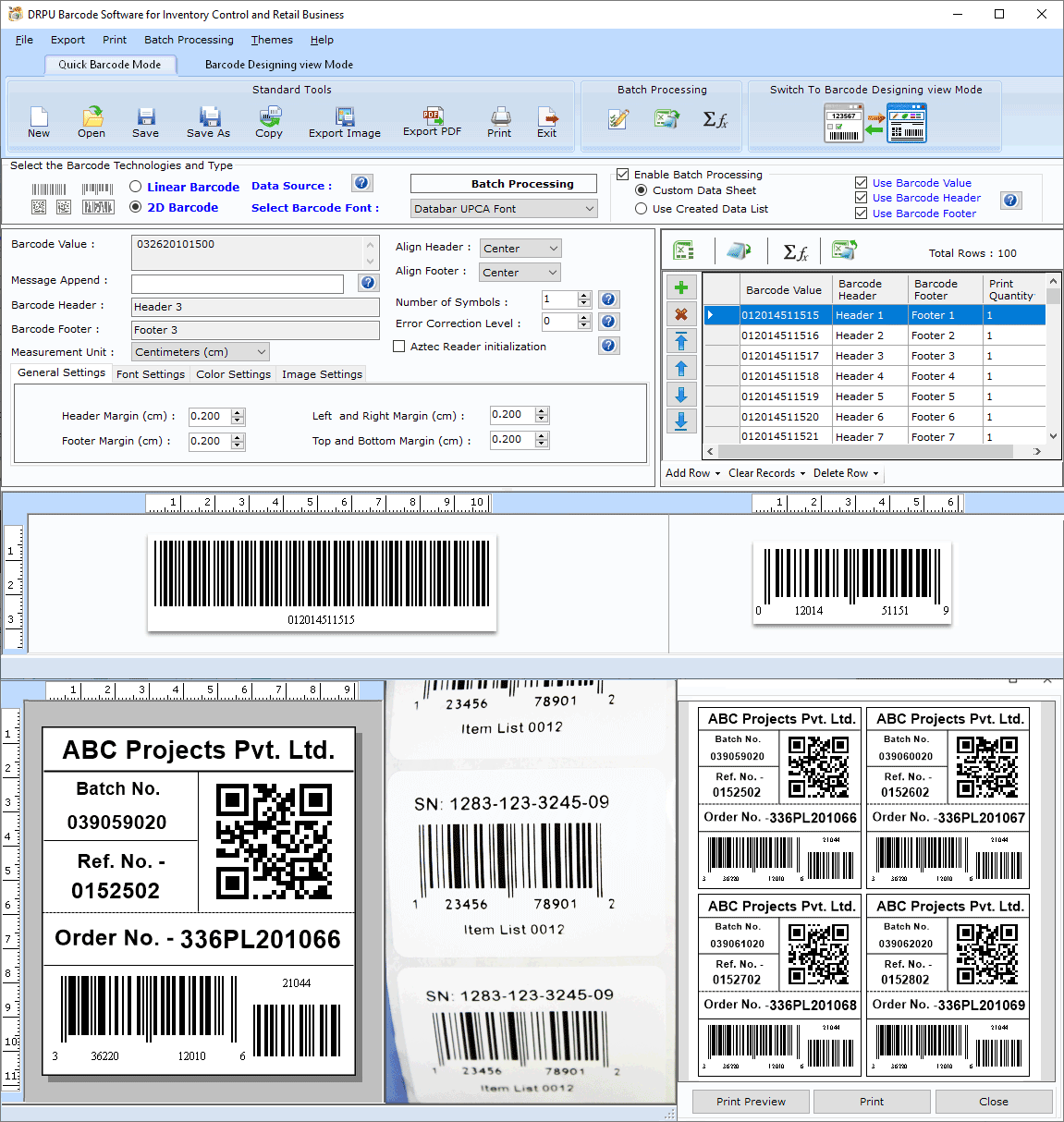The height and width of the screenshot is (1122, 1064).
Task: Click the Batch Processing import sheet icon
Action: [667, 118]
